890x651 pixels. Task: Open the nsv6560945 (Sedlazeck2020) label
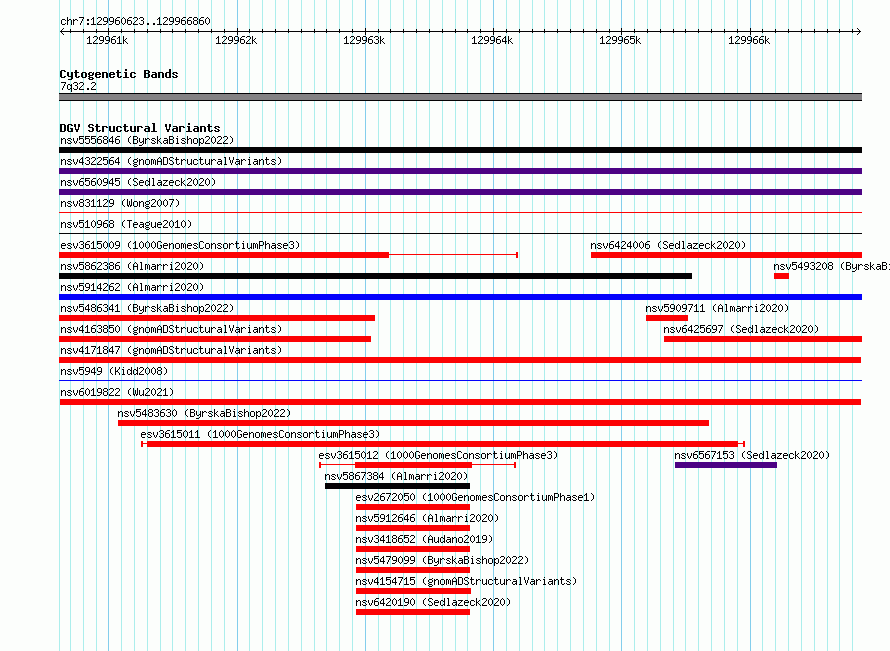click(x=138, y=182)
